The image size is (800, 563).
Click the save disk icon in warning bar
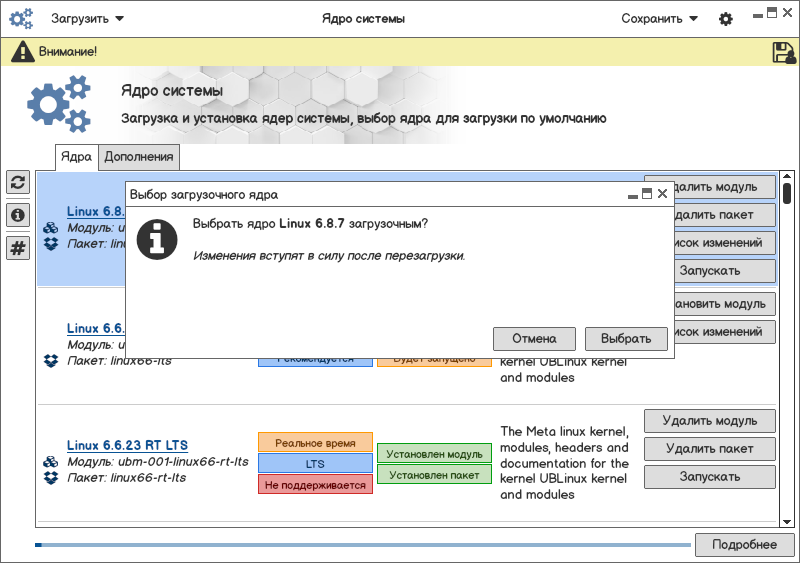tap(783, 52)
